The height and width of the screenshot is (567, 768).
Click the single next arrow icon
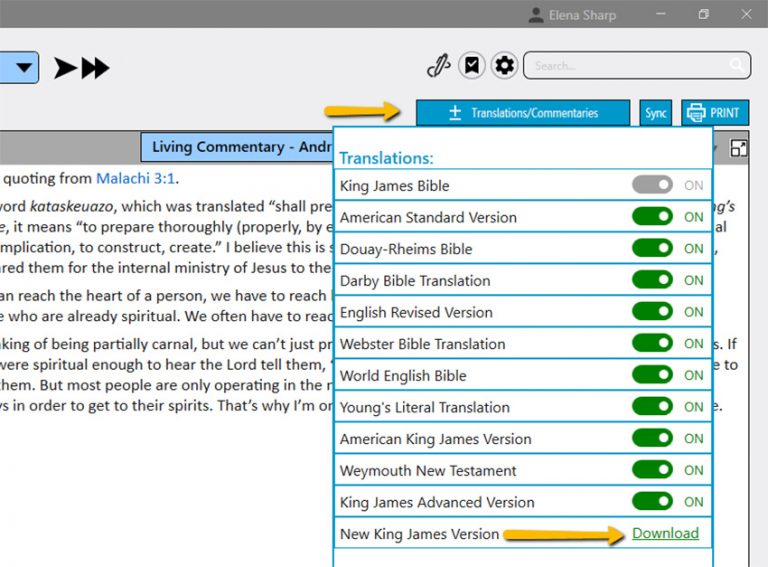pyautogui.click(x=65, y=68)
